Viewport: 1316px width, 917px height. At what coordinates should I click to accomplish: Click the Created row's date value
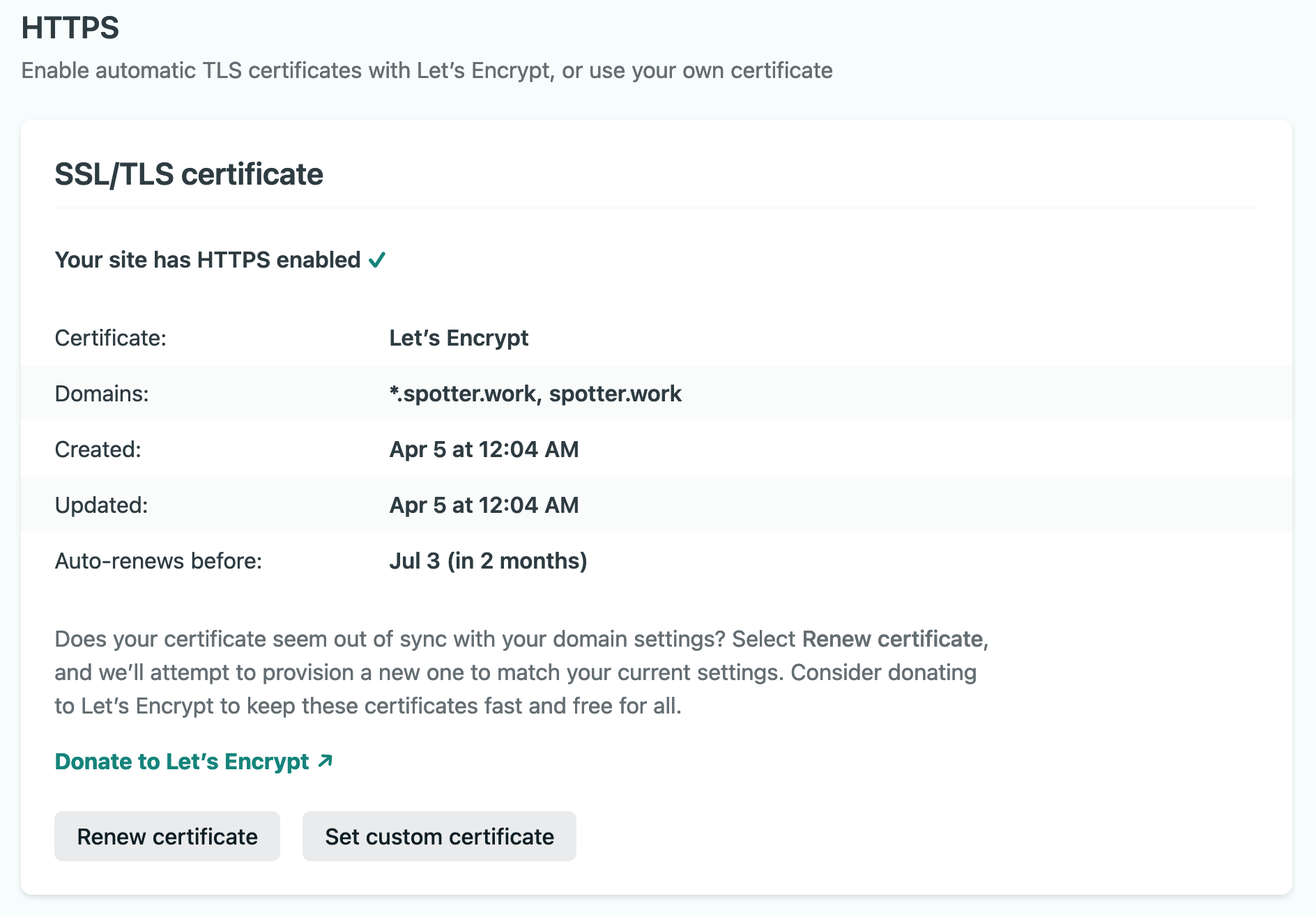coord(484,449)
